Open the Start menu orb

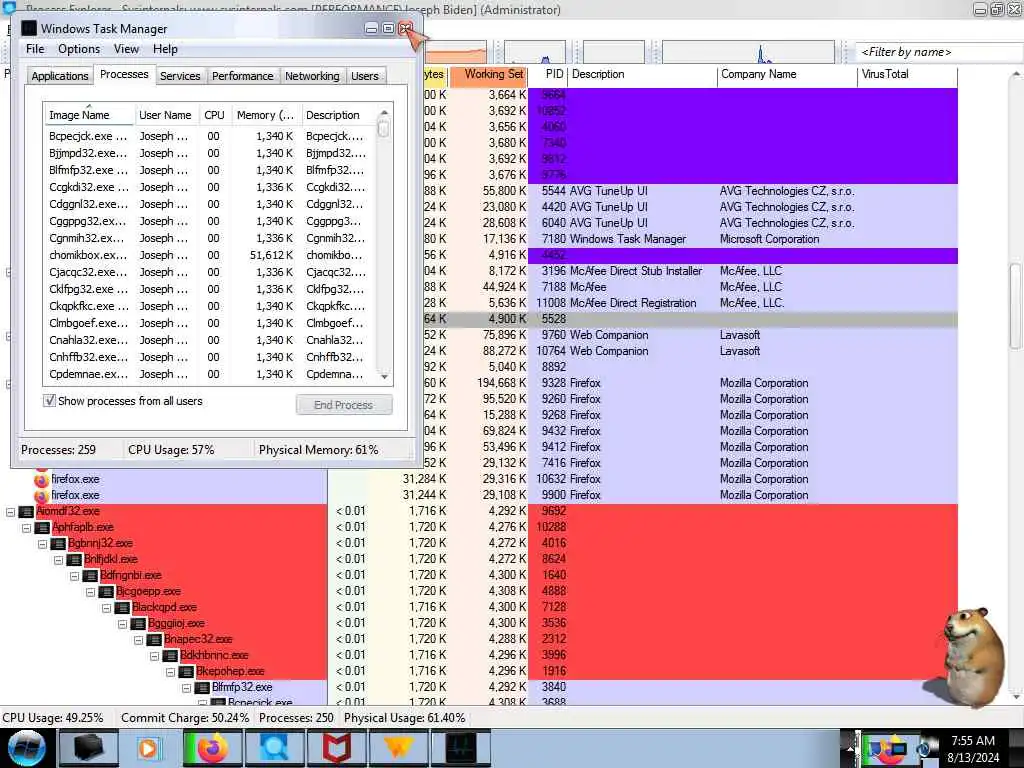click(25, 748)
